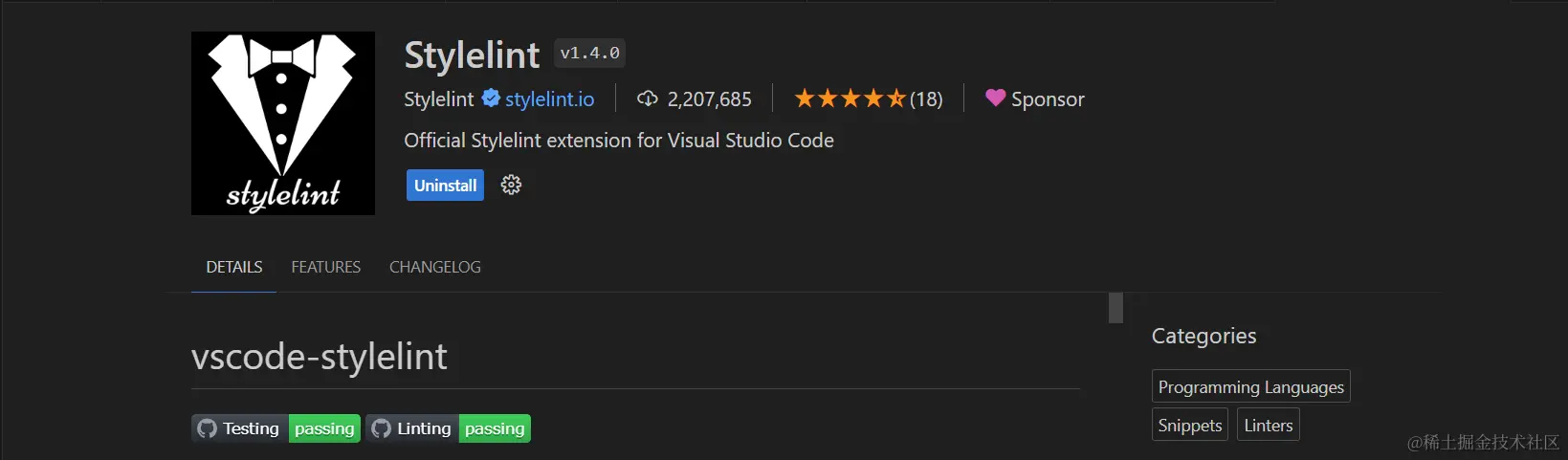Select the Programming Languages category
The width and height of the screenshot is (1568, 460).
tap(1250, 386)
